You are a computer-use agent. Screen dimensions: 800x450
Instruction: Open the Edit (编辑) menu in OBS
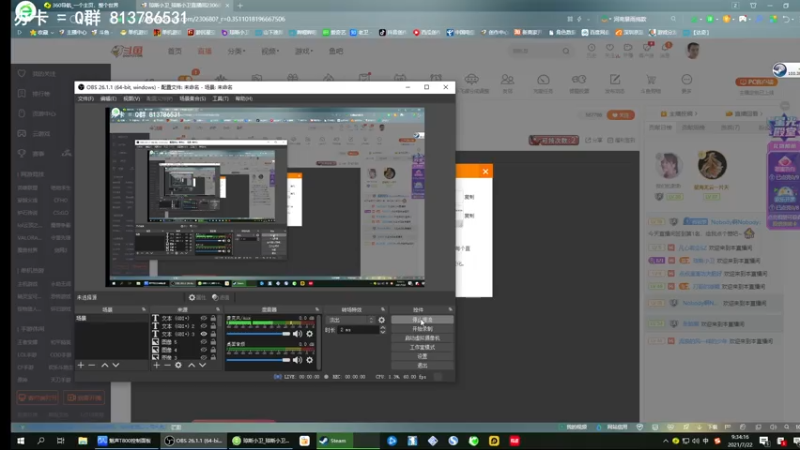[108, 98]
